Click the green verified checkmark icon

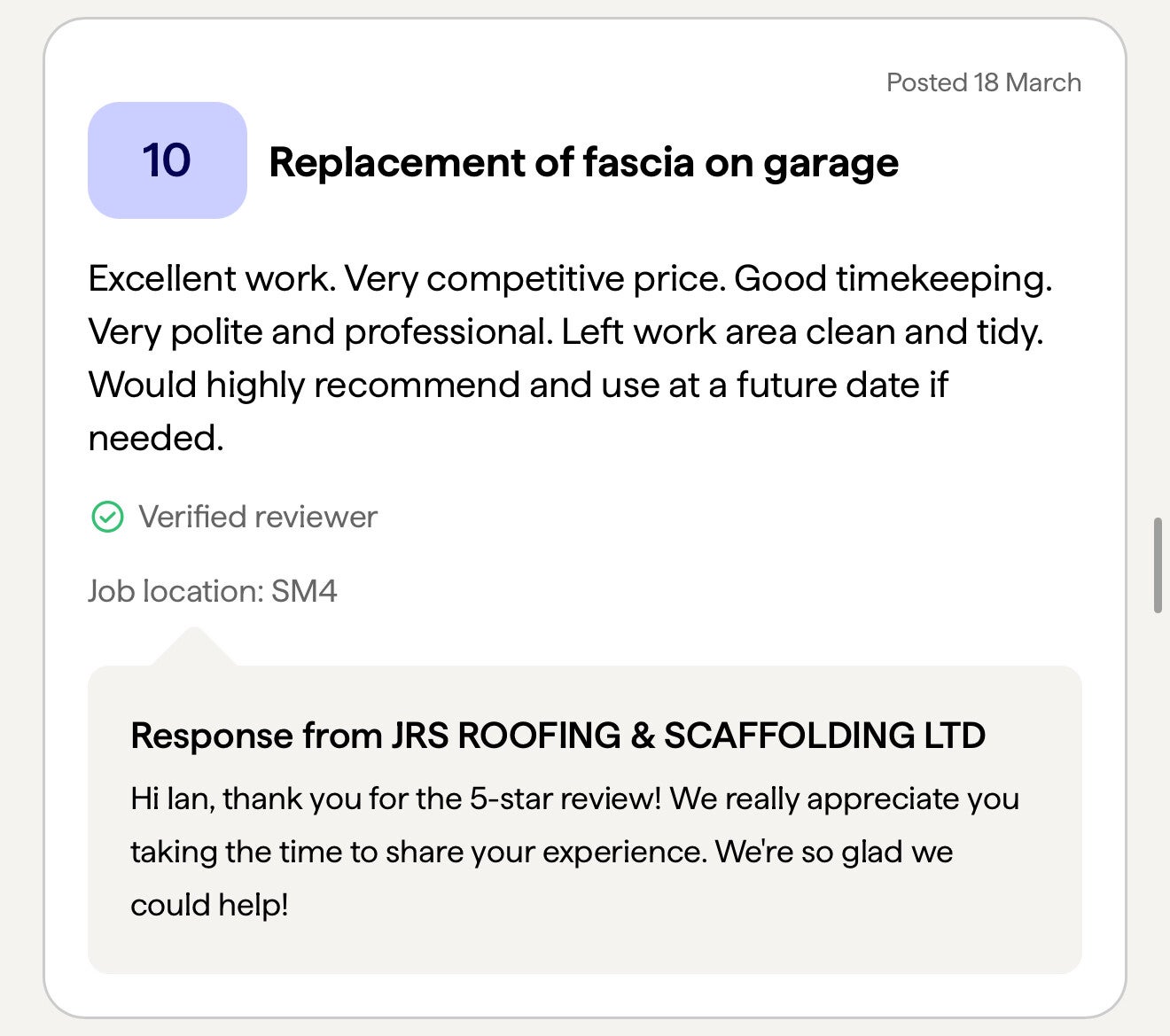[x=107, y=517]
